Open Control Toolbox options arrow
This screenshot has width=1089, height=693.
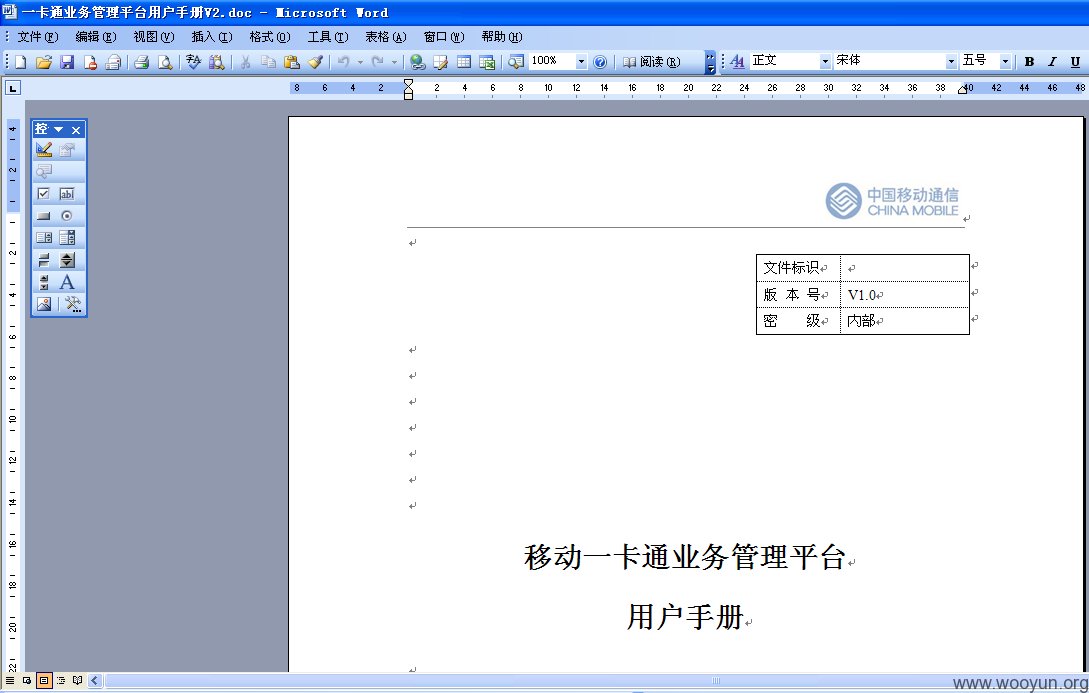[x=58, y=130]
